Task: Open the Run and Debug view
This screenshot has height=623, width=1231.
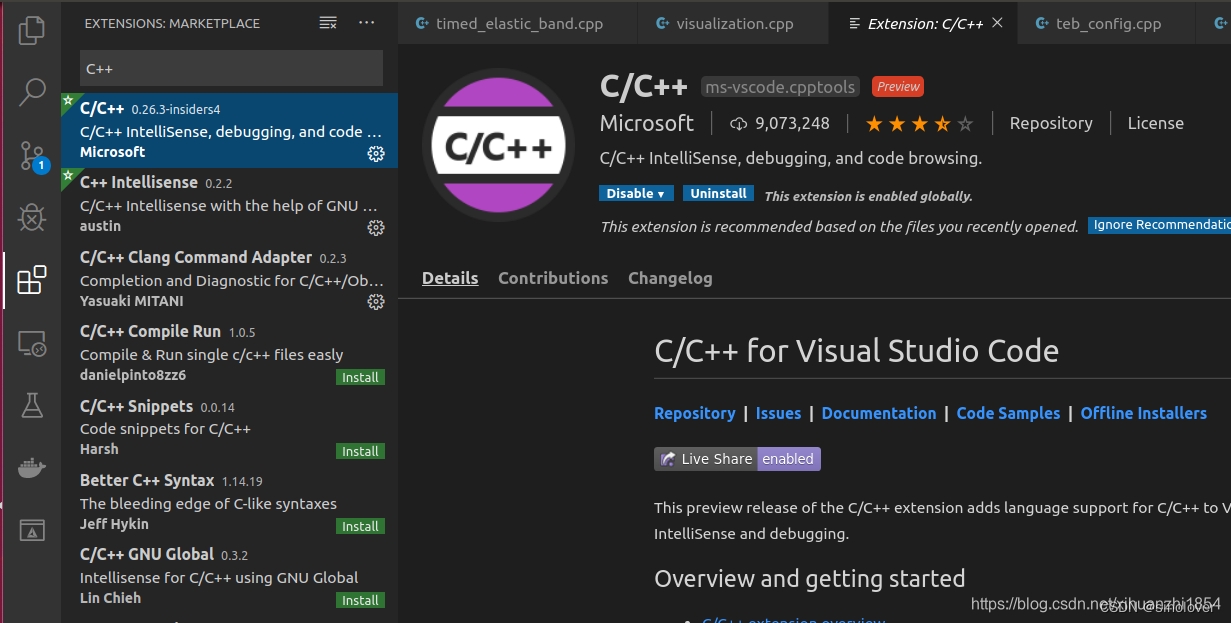Action: (x=31, y=217)
